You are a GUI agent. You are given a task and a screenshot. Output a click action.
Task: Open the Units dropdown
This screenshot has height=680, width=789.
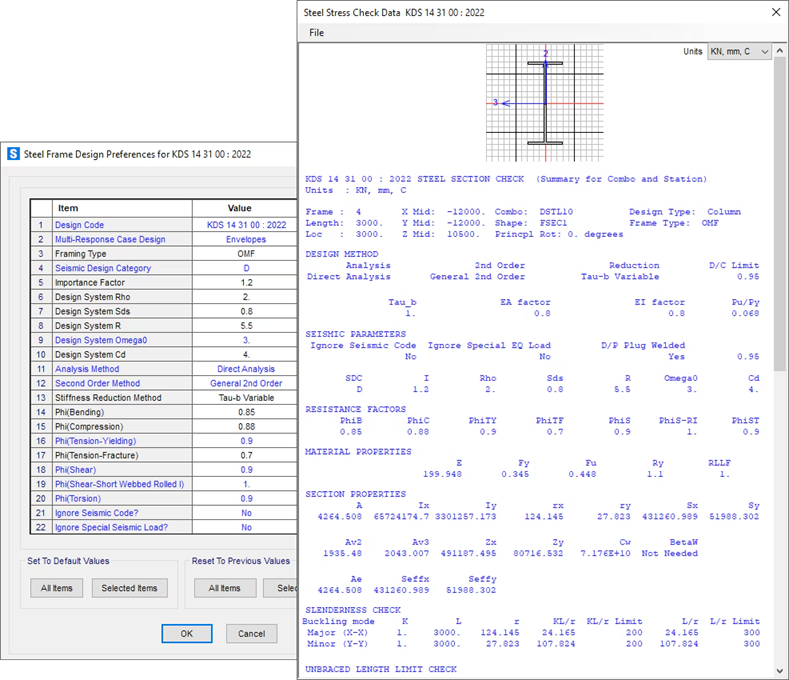[739, 51]
